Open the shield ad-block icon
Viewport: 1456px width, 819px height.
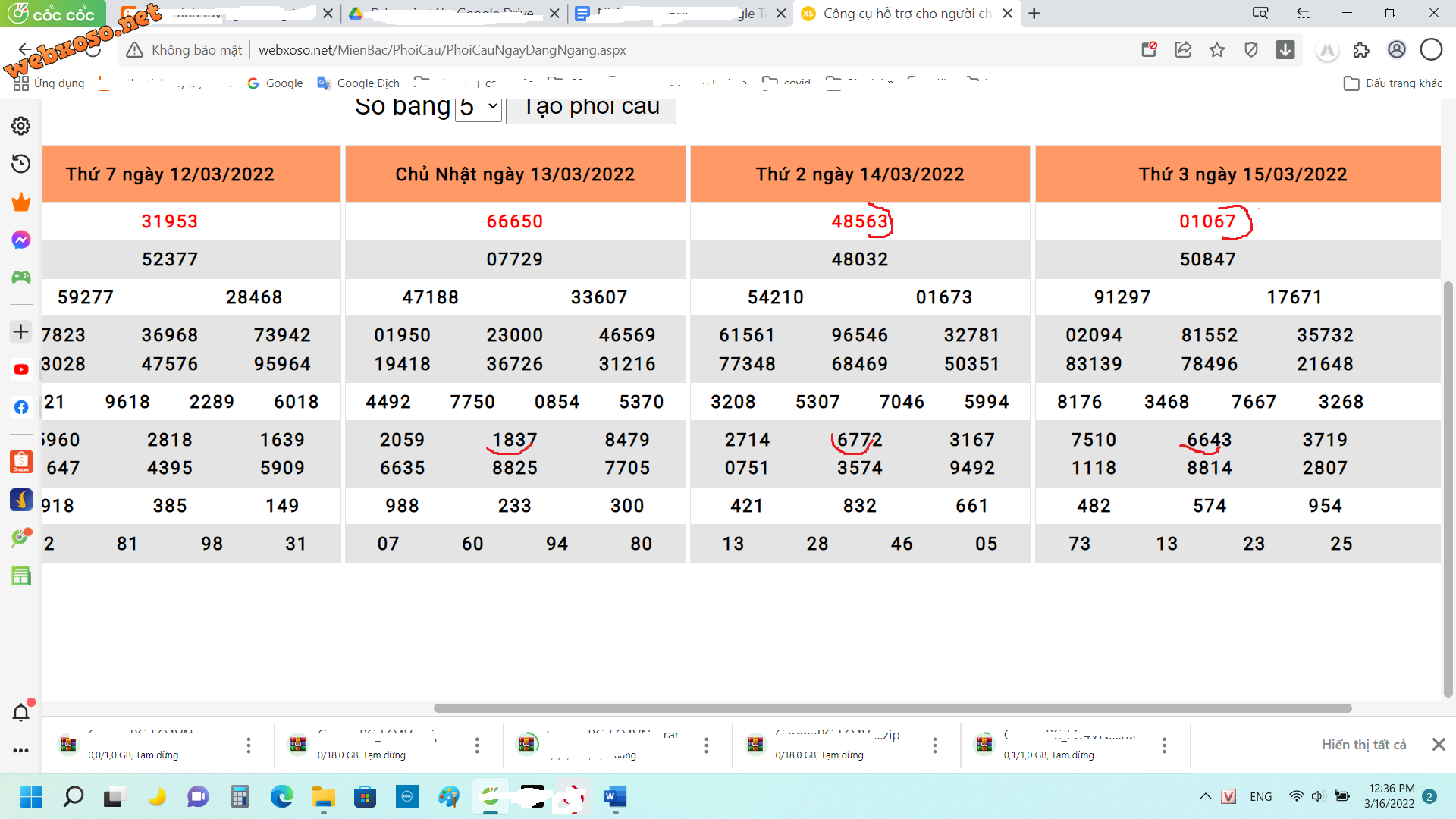pyautogui.click(x=1251, y=50)
